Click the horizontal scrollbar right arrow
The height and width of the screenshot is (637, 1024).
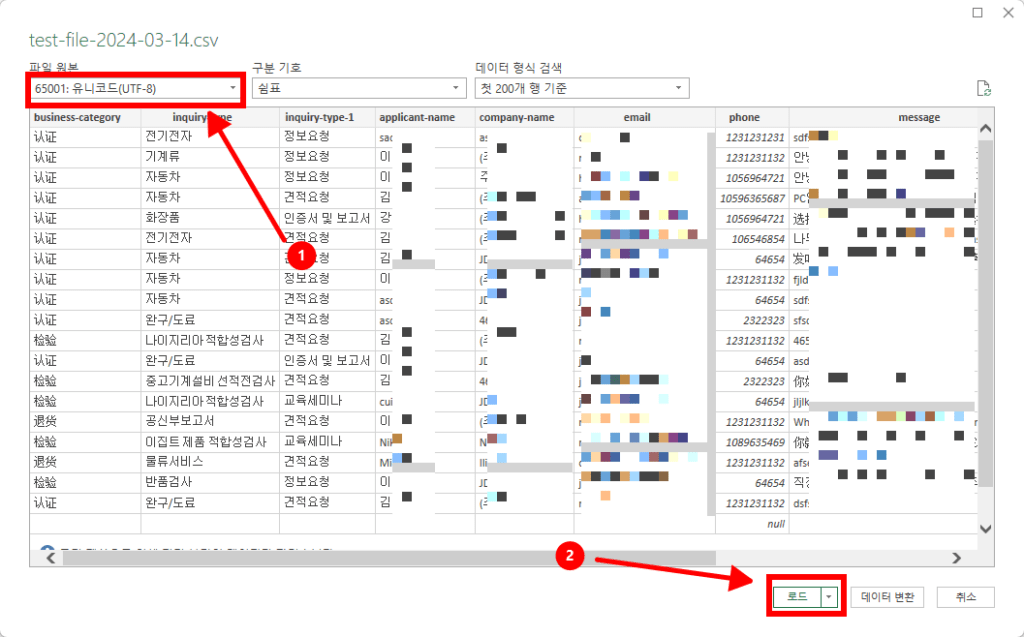[x=957, y=558]
